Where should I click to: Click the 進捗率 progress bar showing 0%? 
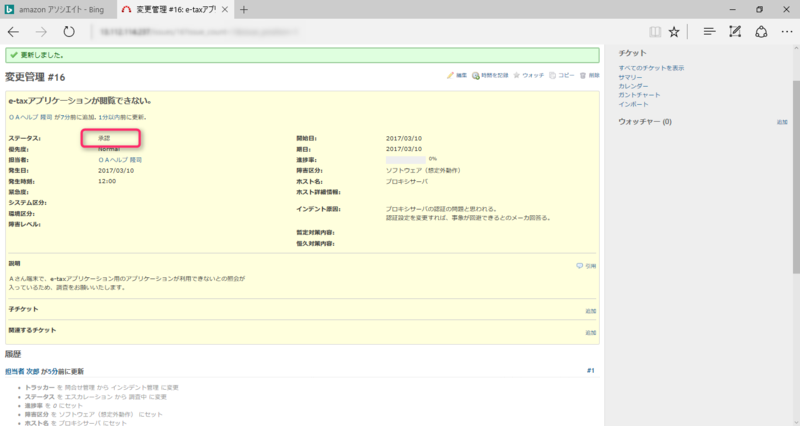(406, 160)
